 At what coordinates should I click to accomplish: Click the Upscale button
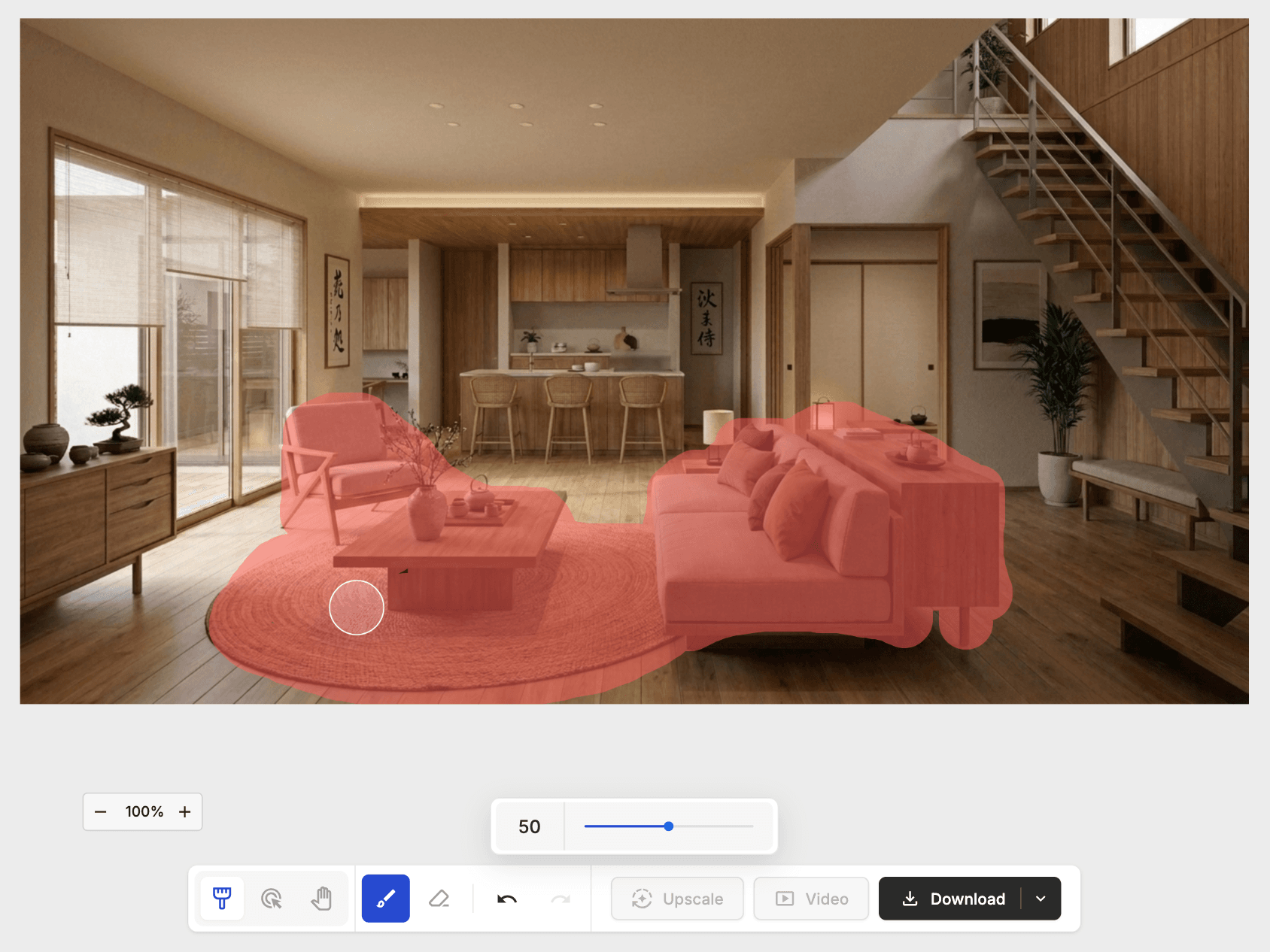[x=677, y=899]
